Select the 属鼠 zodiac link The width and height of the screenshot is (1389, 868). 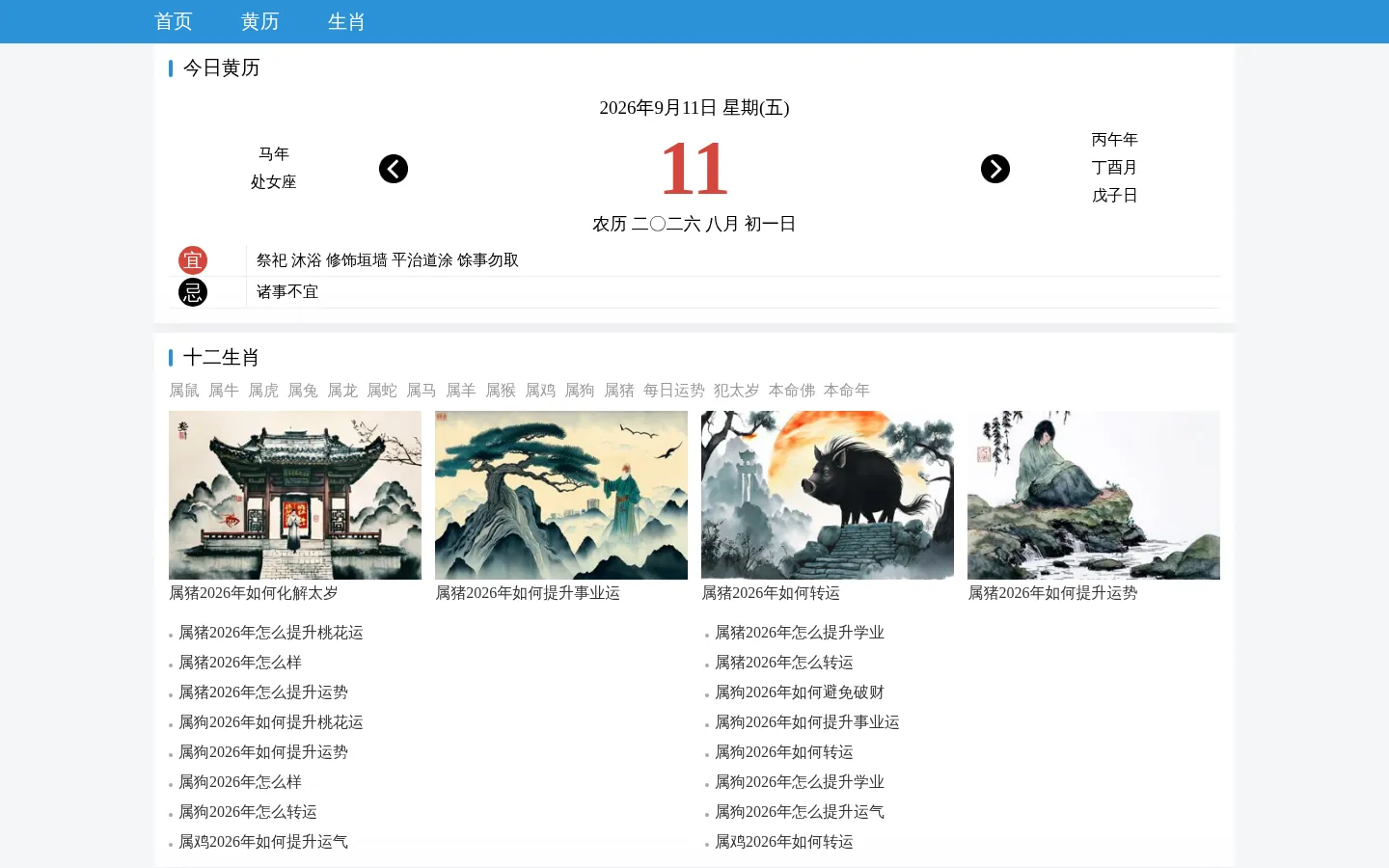click(184, 391)
